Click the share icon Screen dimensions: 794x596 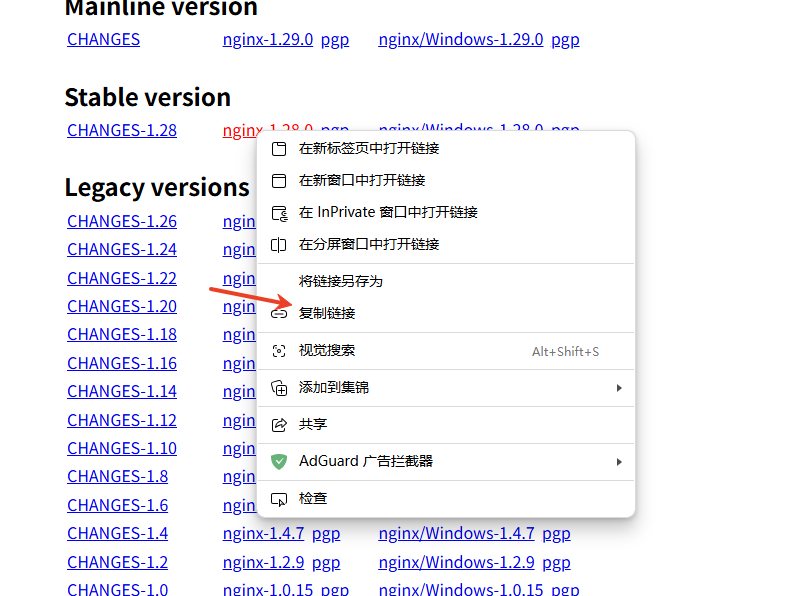pos(279,425)
